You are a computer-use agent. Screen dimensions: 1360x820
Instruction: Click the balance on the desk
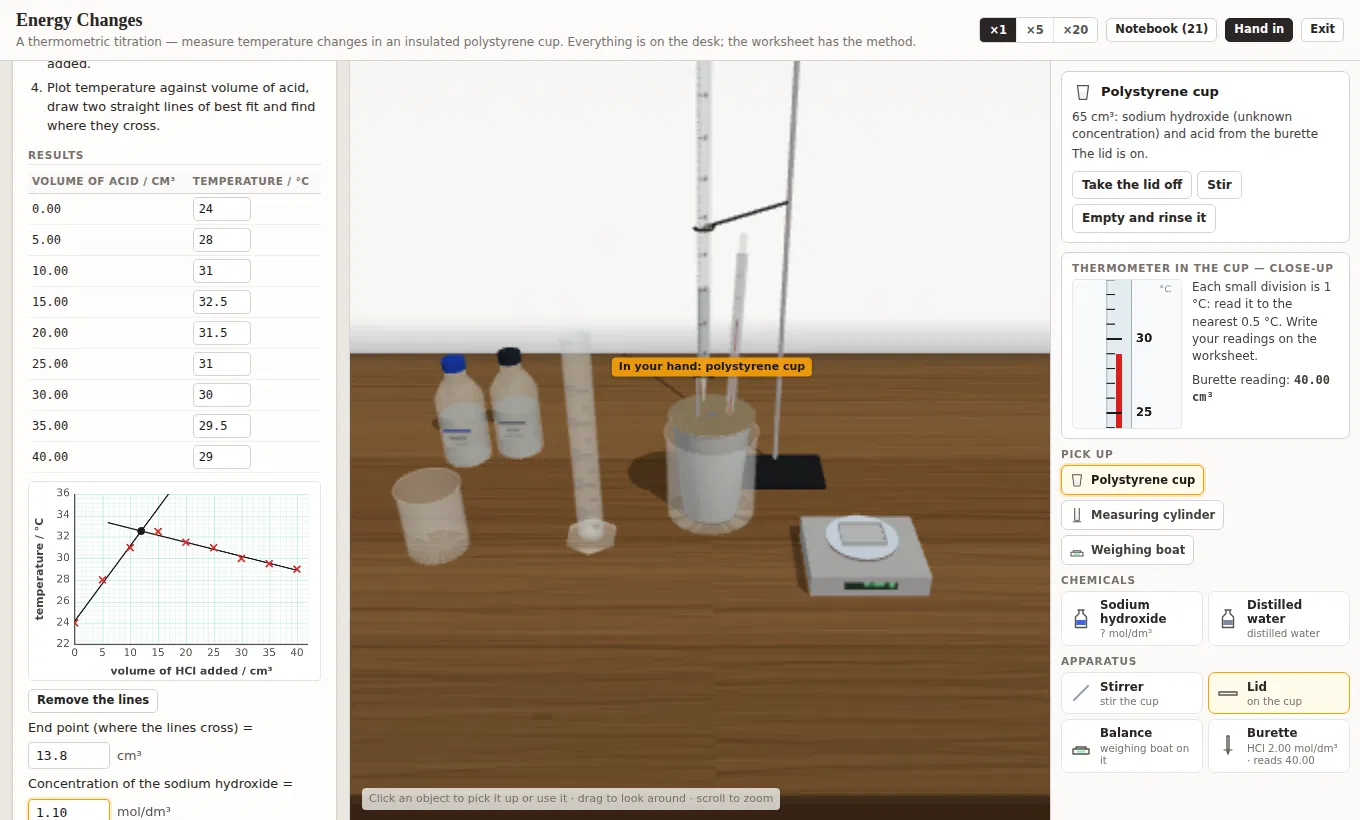[866, 554]
